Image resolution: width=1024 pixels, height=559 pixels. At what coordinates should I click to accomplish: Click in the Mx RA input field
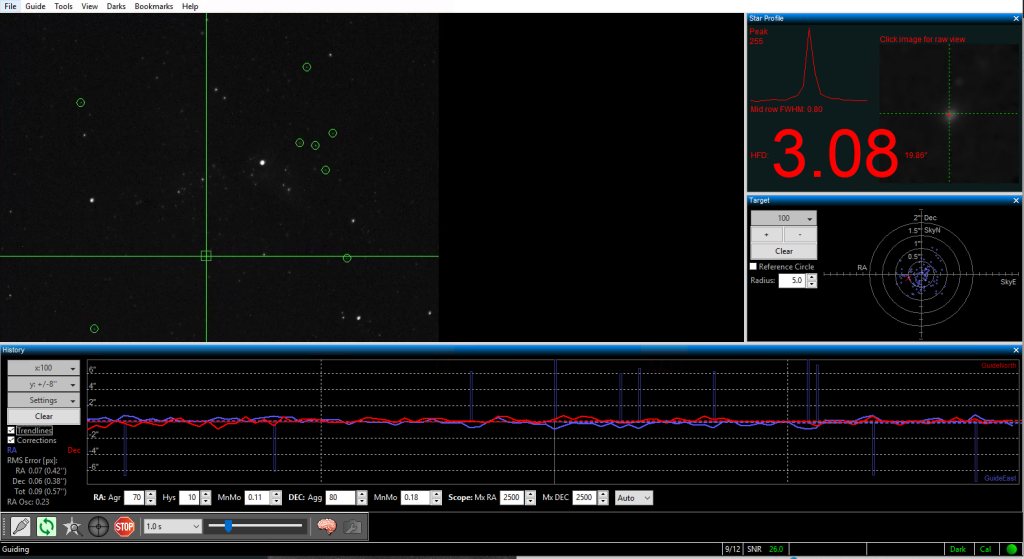coord(512,498)
